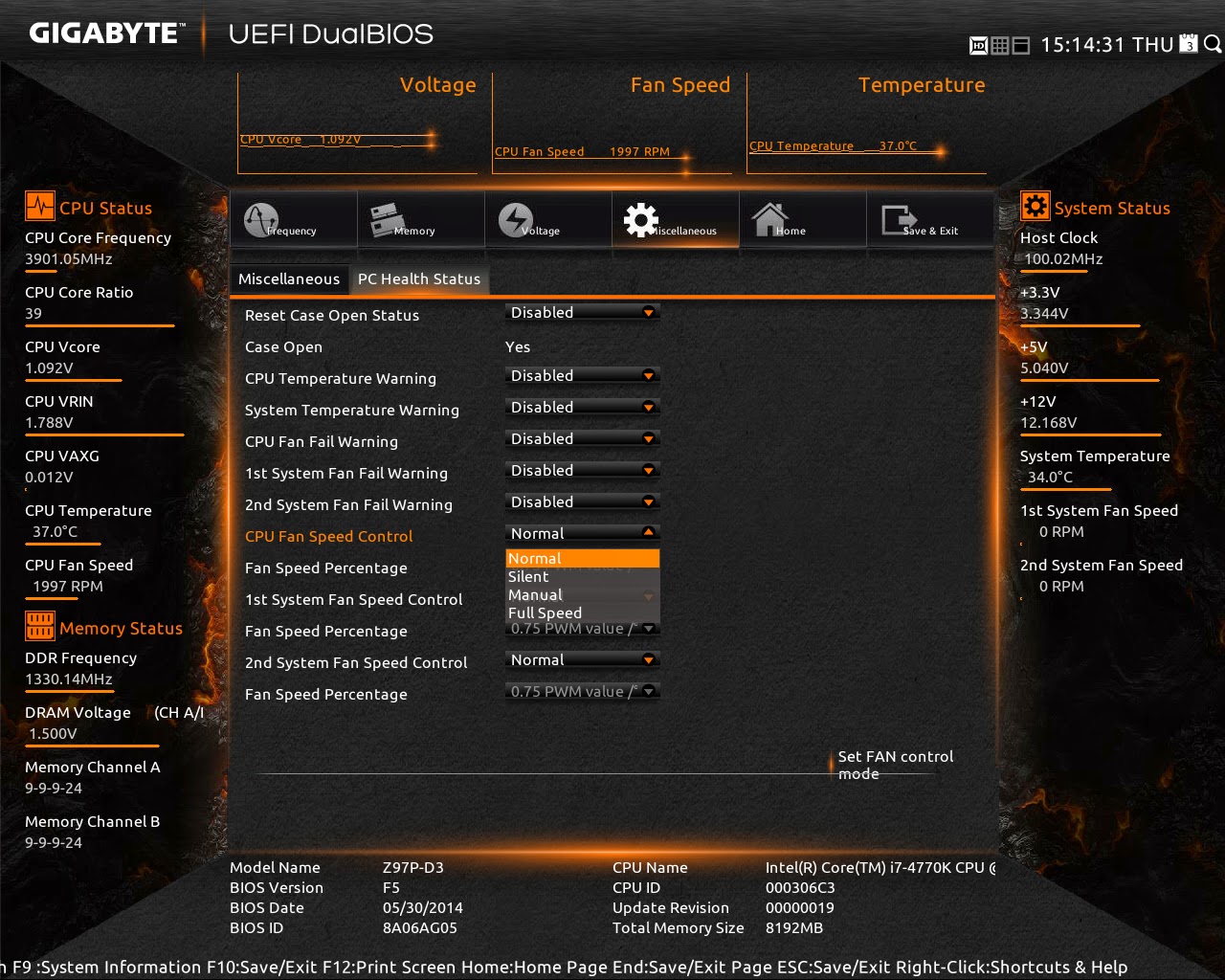Click the Memory Status chip icon
This screenshot has width=1225, height=980.
[x=39, y=627]
